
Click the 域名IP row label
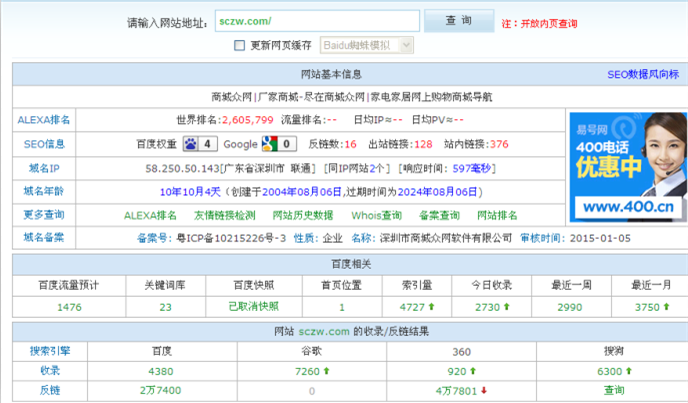[44, 168]
